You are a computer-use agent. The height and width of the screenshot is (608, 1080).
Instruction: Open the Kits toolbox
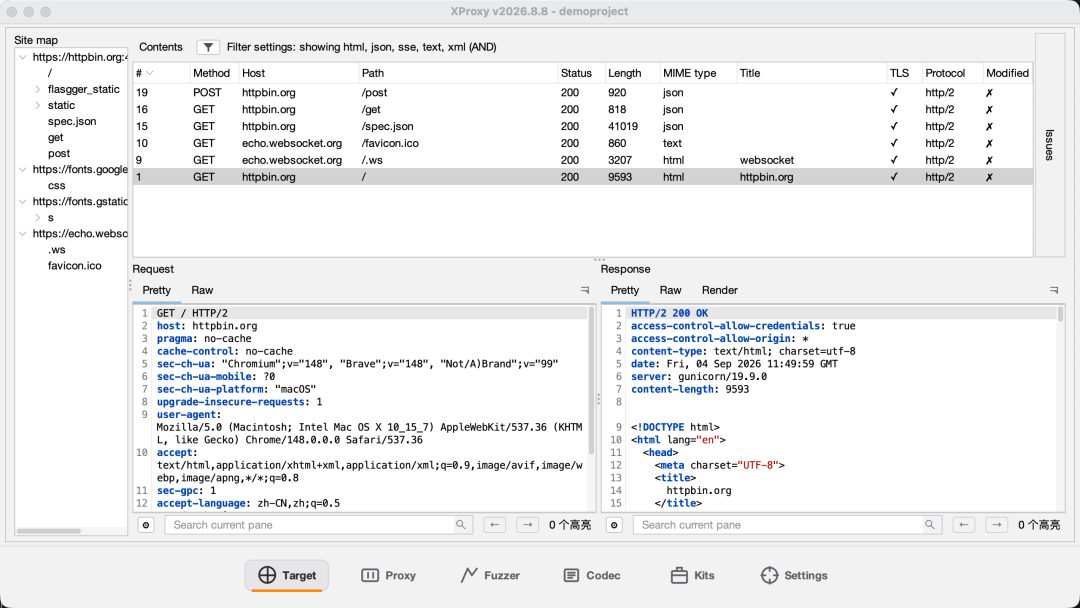pyautogui.click(x=693, y=575)
